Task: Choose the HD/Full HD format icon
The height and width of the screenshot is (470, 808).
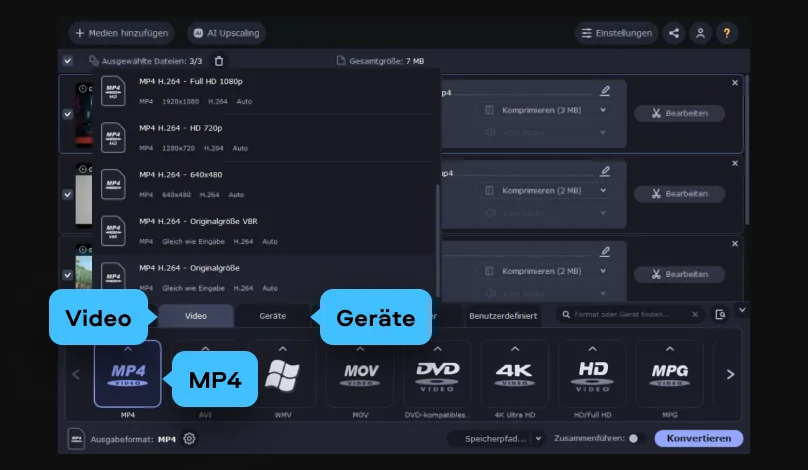Action: click(x=593, y=375)
